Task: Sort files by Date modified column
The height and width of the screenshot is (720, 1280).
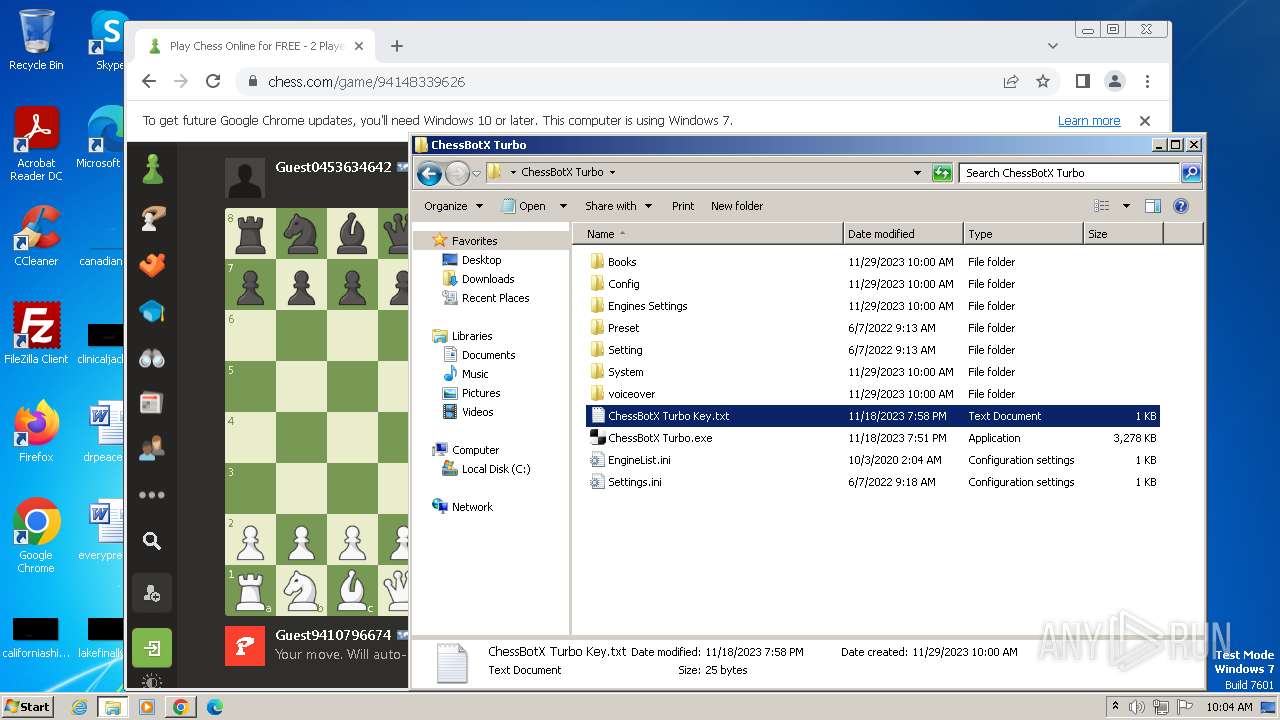Action: (903, 234)
